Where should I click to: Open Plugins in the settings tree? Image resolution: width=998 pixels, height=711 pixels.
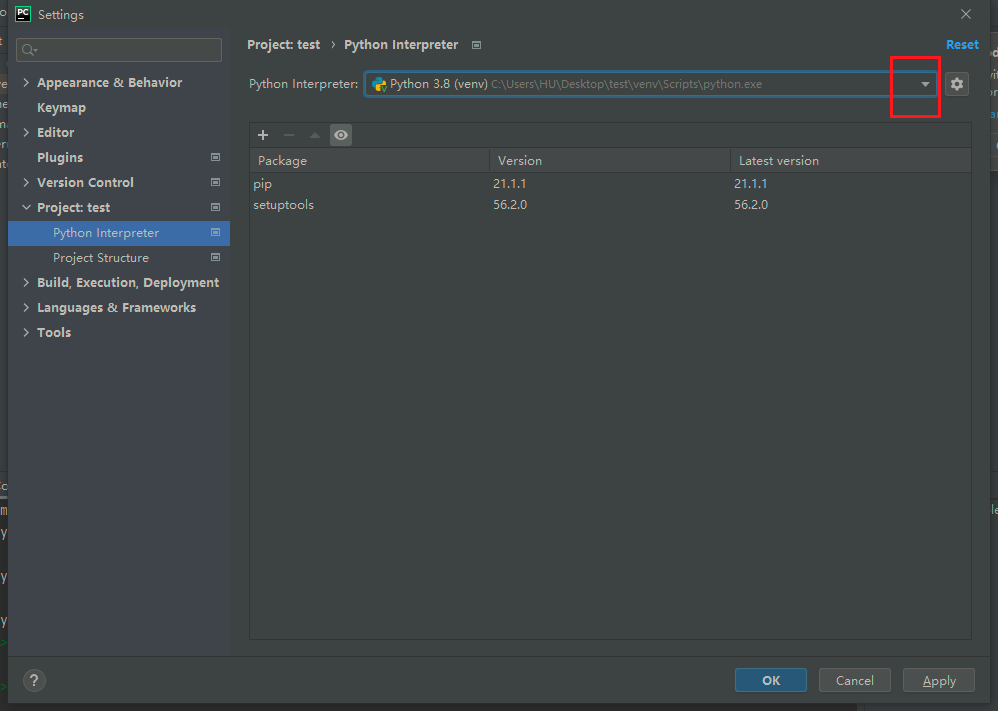(x=60, y=157)
